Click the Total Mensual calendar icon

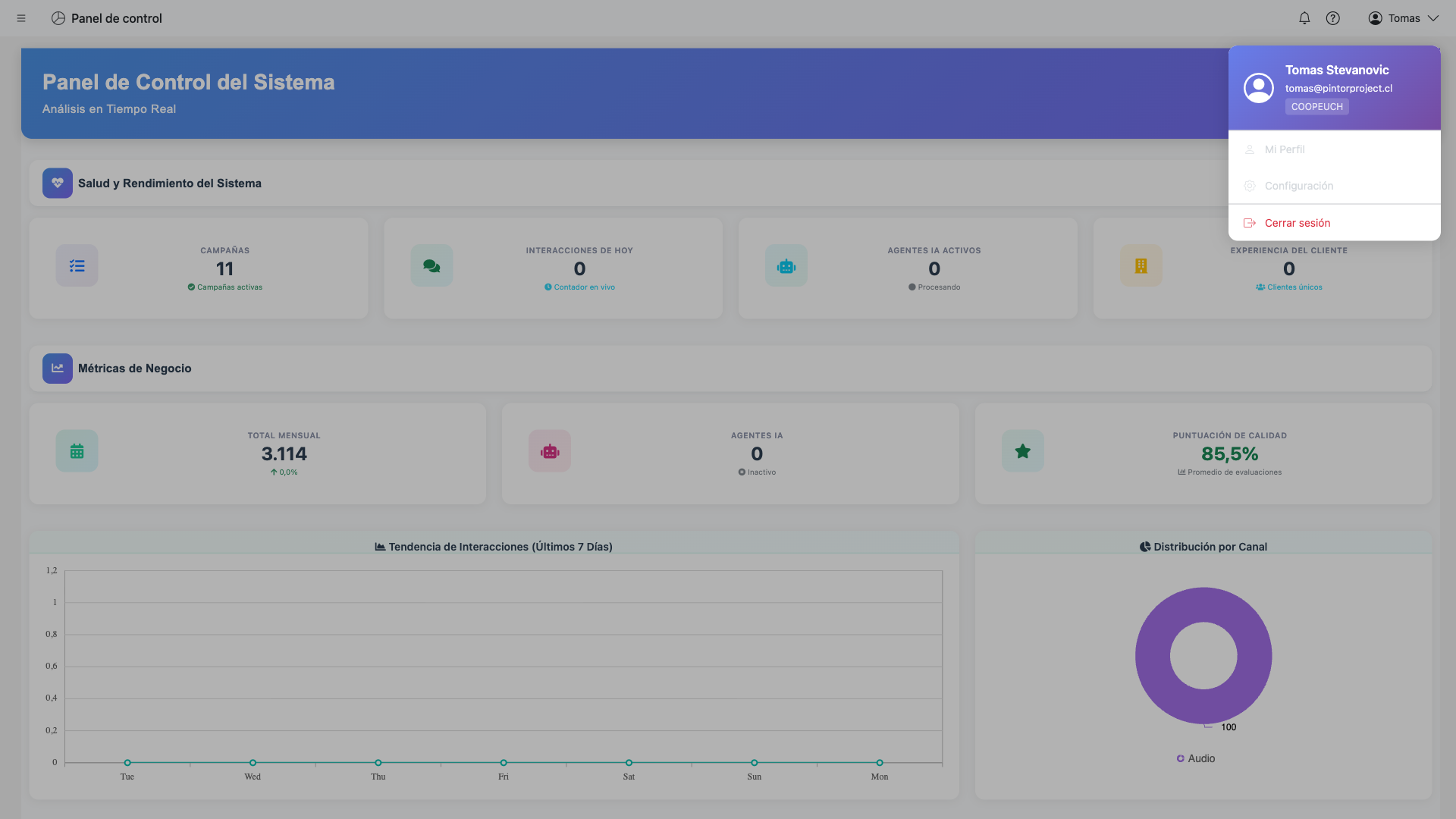point(77,451)
